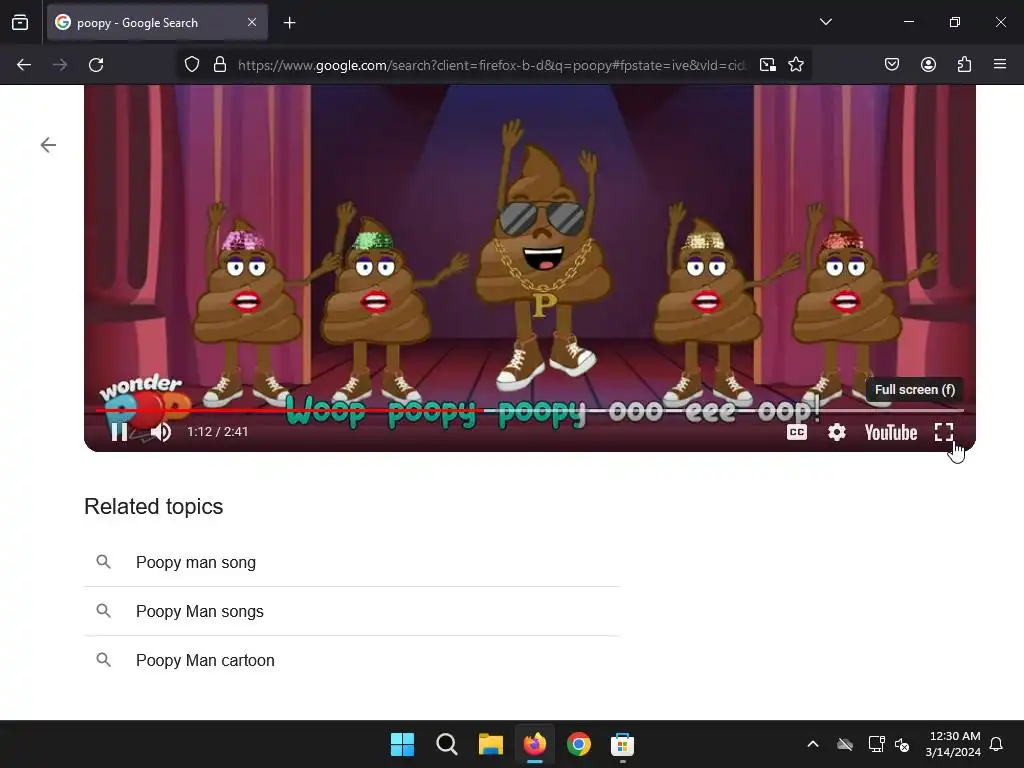The width and height of the screenshot is (1024, 768).
Task: Click the OneDrive tray icon
Action: click(x=845, y=744)
